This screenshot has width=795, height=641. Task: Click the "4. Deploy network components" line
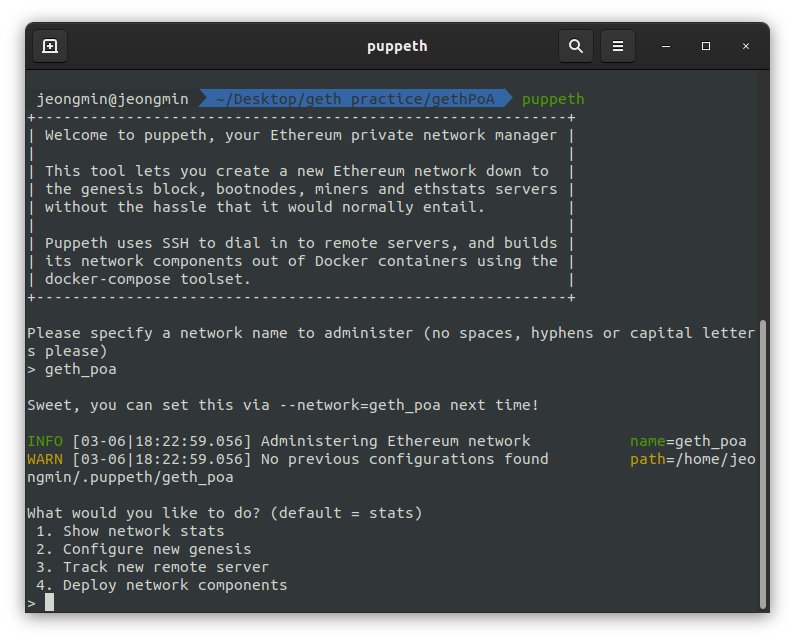[x=161, y=585]
